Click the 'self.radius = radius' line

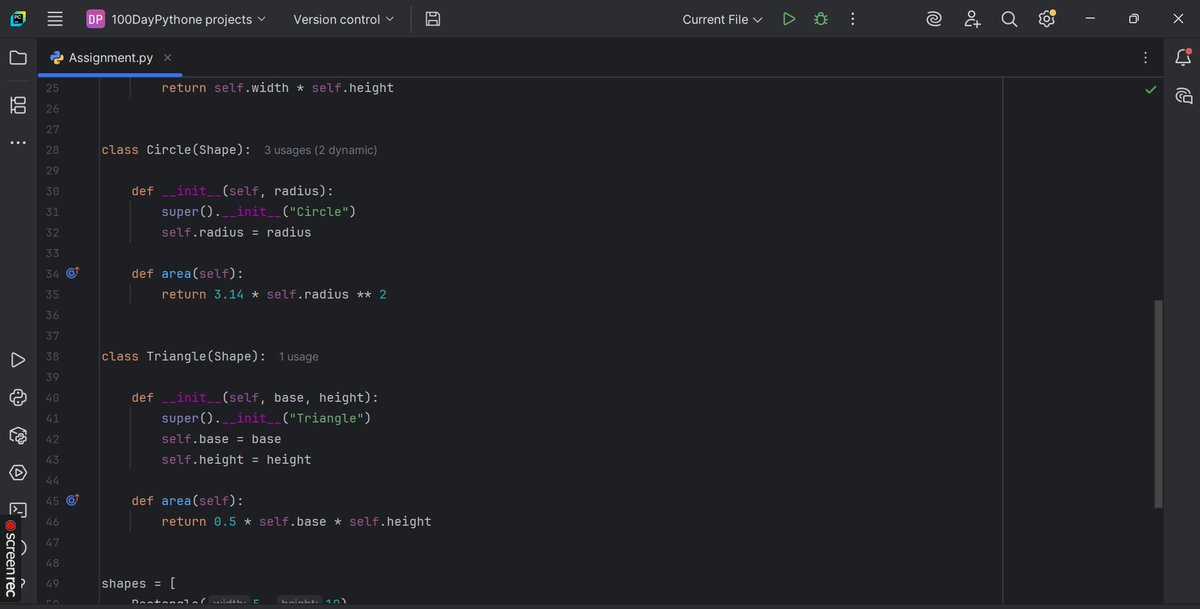[236, 232]
